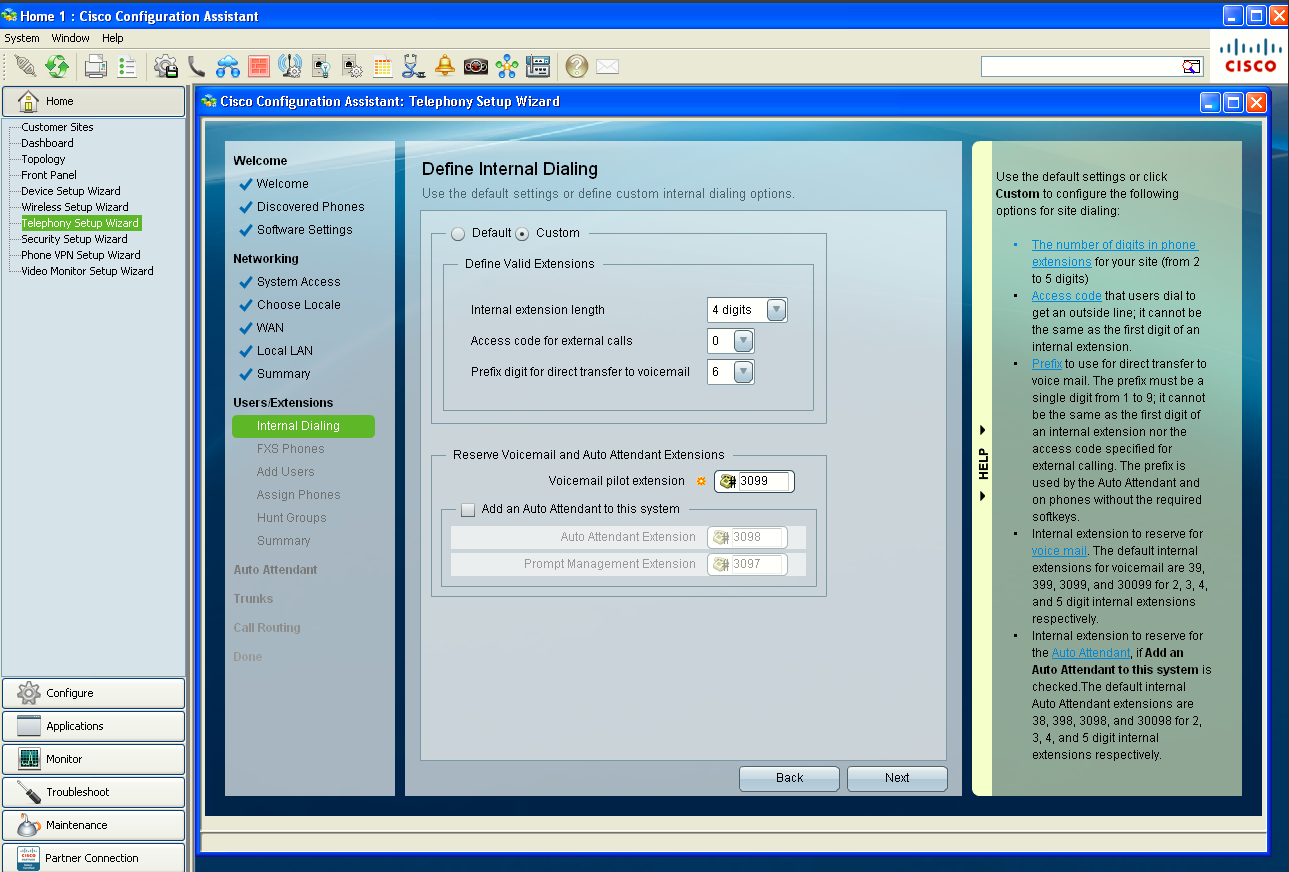Open Phone VPN Setup Wizard tree item

point(81,255)
